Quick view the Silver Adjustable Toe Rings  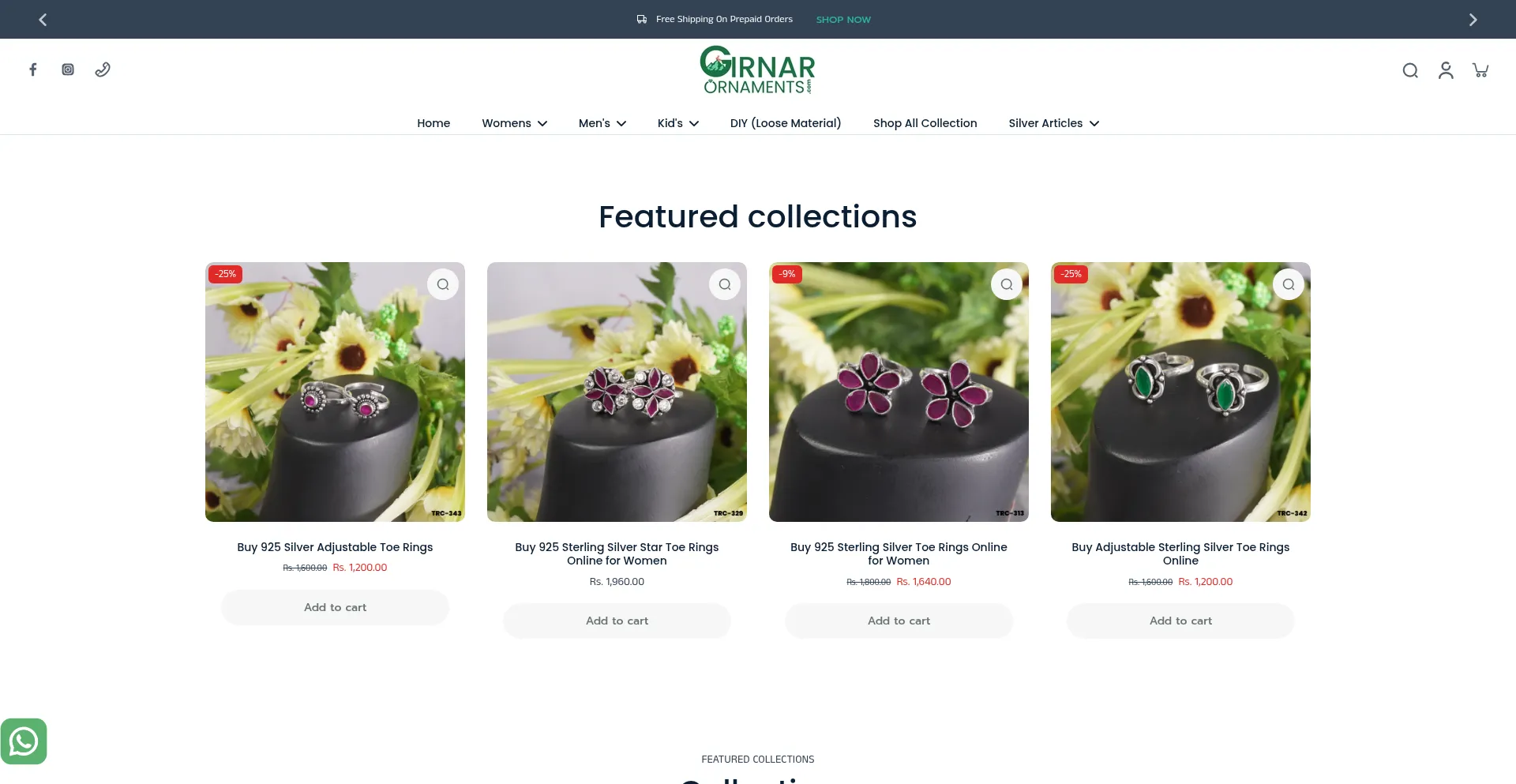(x=443, y=284)
